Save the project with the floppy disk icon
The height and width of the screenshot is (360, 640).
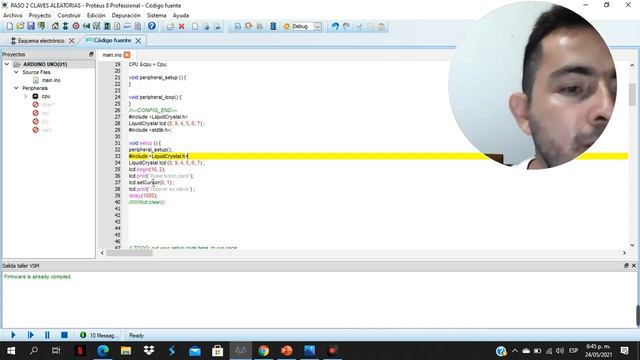(x=31, y=27)
